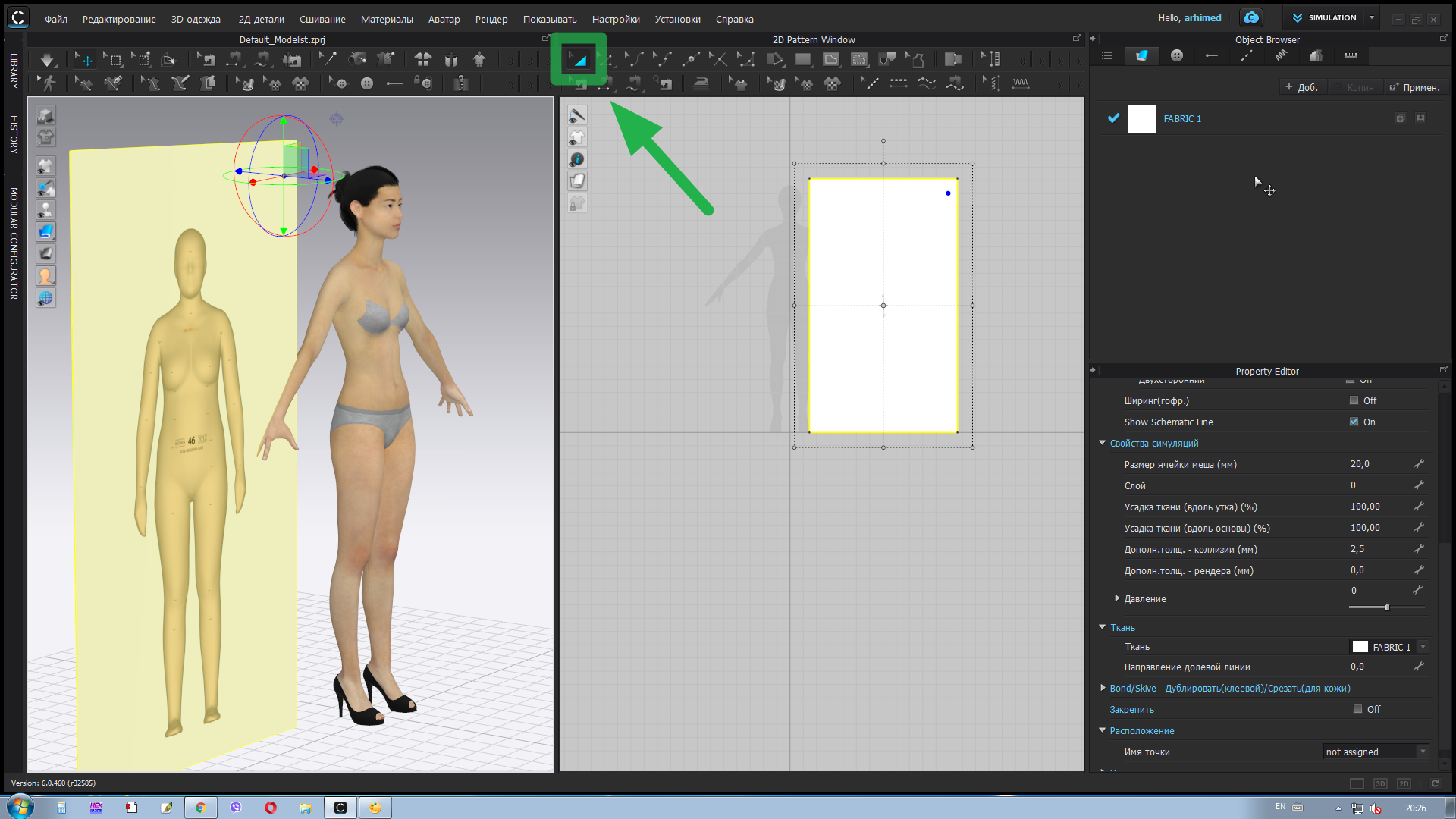Screen dimensions: 1456x819
Task: Click the Select/Move tool in the 3D toolbar
Action: point(84,59)
